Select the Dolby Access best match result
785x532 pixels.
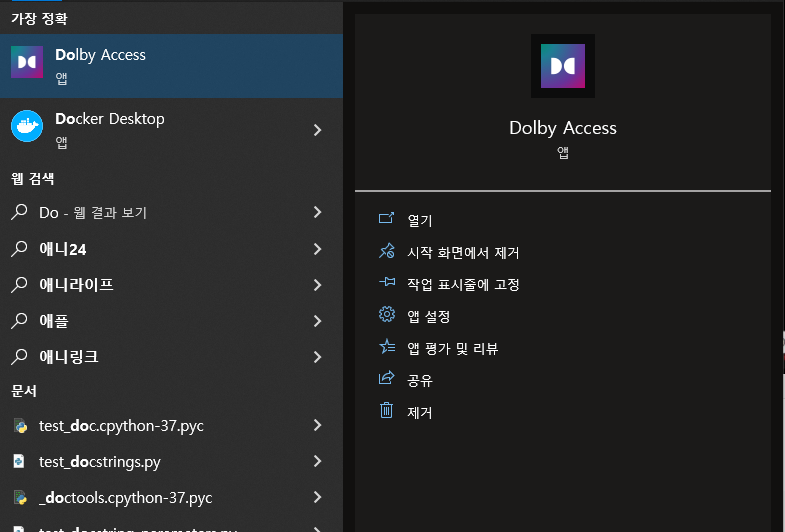pos(171,66)
